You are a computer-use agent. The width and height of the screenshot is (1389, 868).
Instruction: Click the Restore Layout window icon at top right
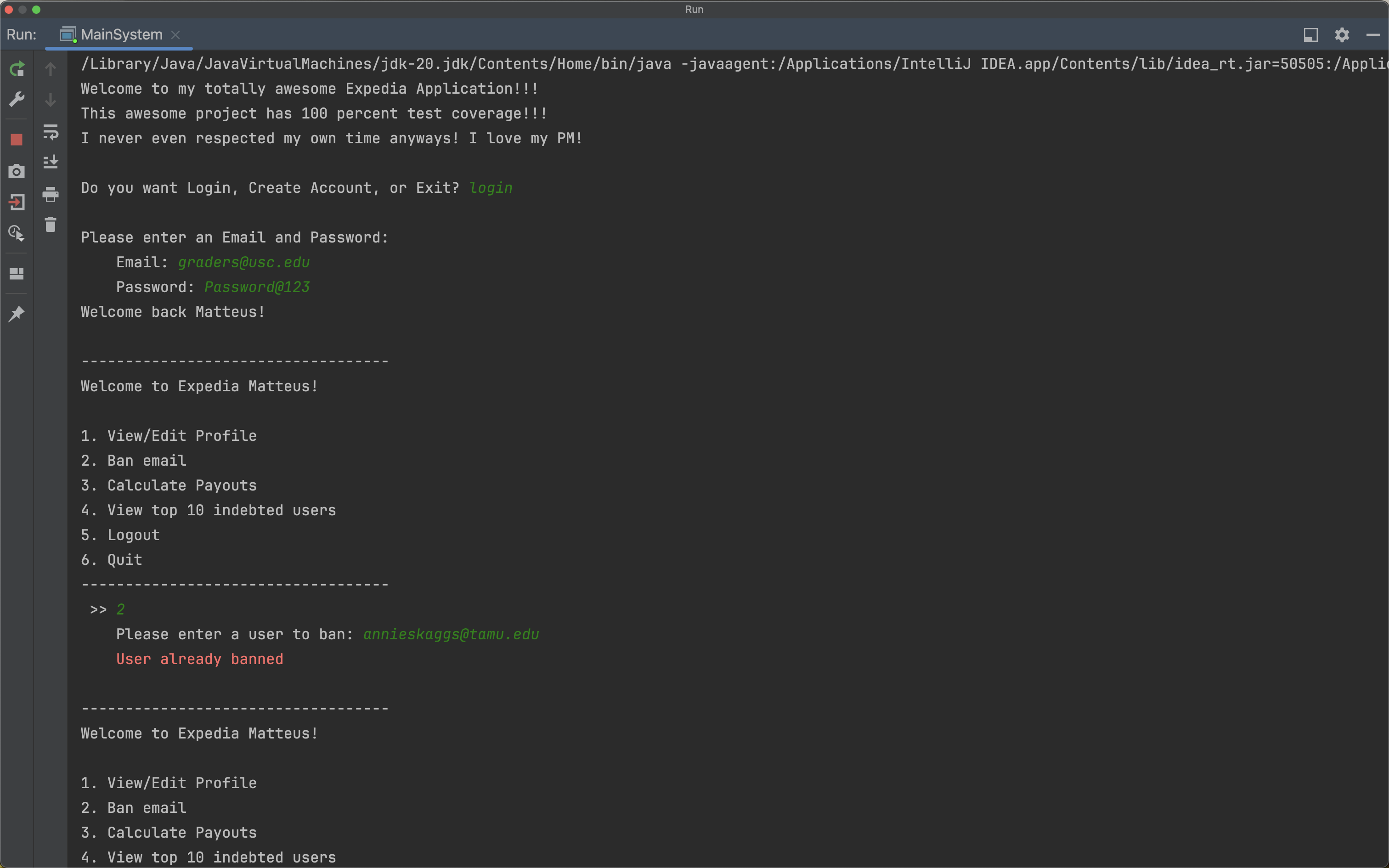[x=1310, y=35]
